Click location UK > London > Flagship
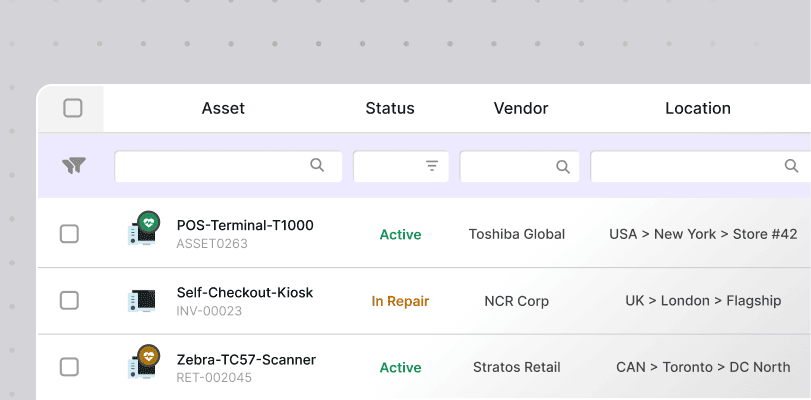The width and height of the screenshot is (811, 400). point(703,301)
